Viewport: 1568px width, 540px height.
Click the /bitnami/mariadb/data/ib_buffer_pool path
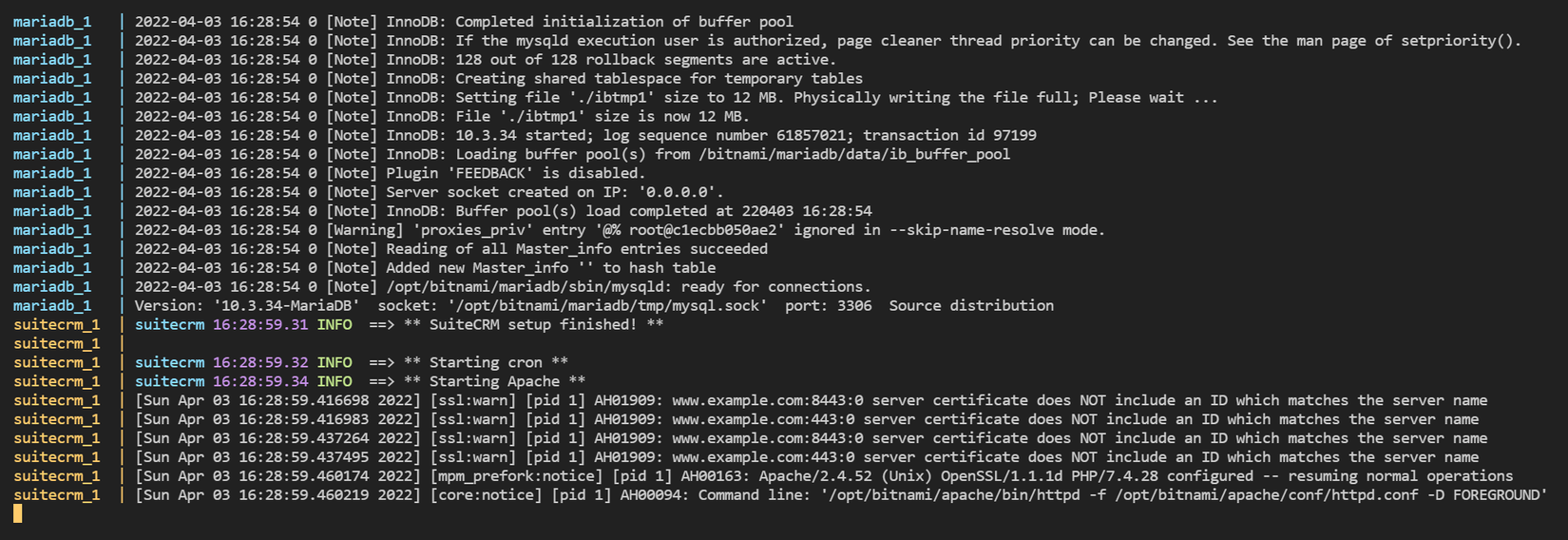(x=854, y=154)
